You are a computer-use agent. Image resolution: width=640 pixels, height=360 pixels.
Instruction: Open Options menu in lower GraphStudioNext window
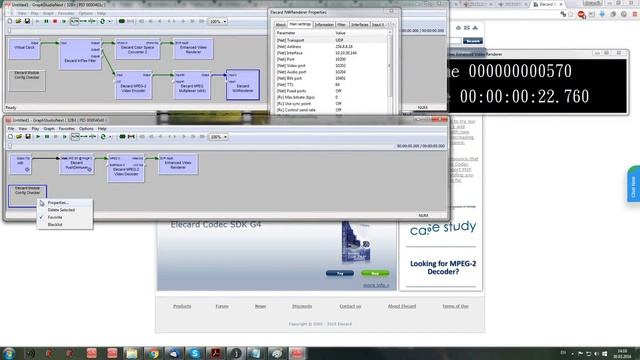pyautogui.click(x=86, y=129)
